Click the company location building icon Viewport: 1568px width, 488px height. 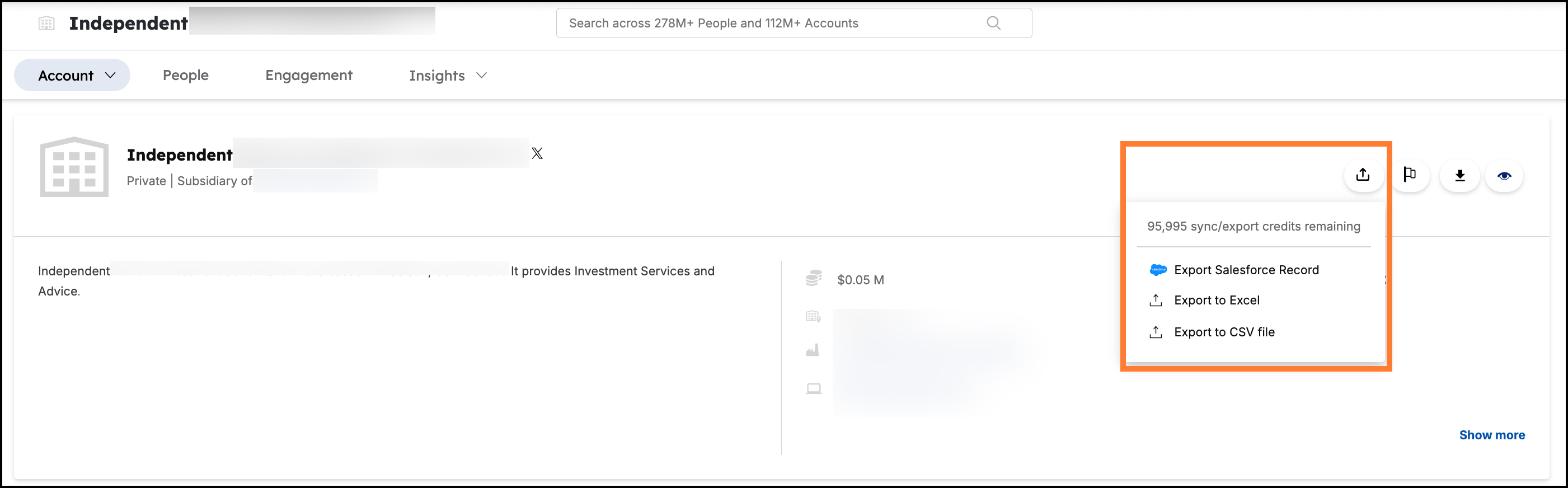click(813, 316)
